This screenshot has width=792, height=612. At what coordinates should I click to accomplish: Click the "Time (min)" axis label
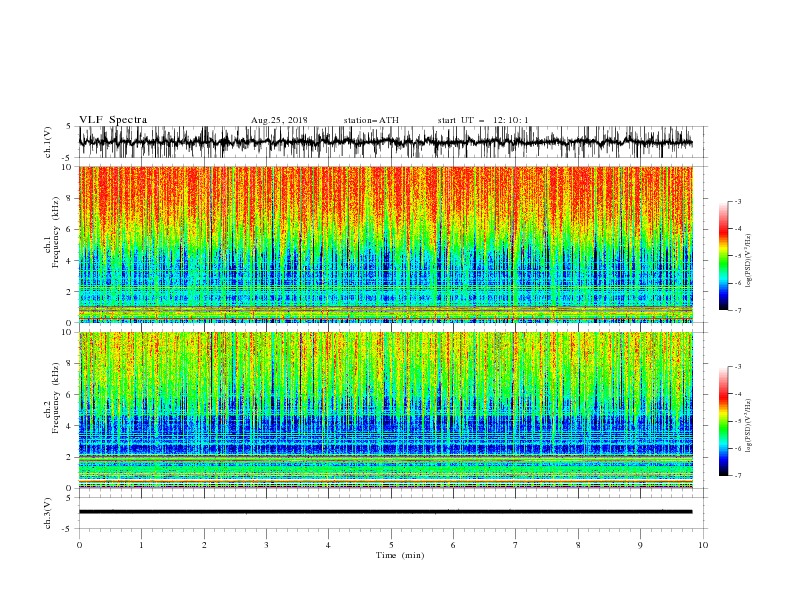[400, 555]
